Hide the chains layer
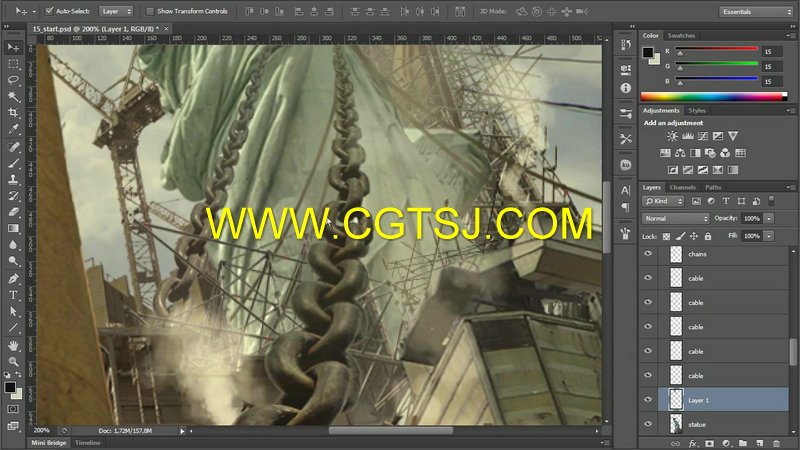Viewport: 800px width, 450px height. click(x=648, y=254)
